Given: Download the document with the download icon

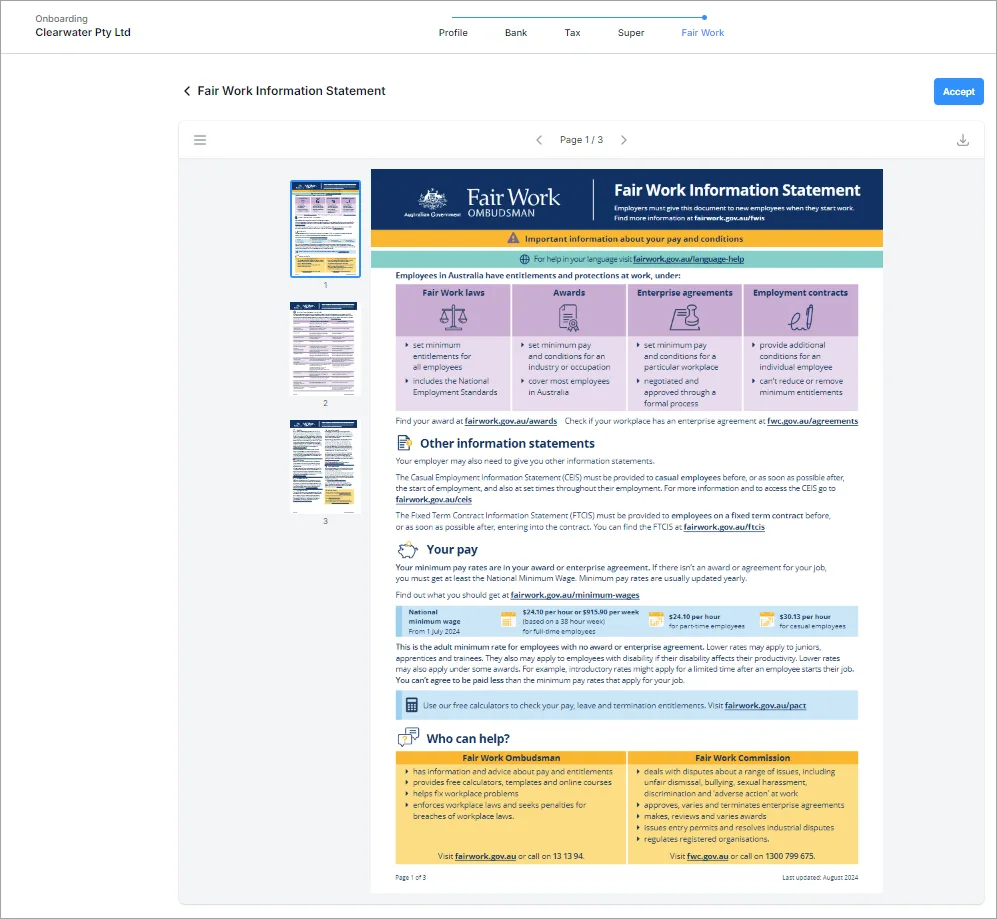Looking at the screenshot, I should (x=962, y=140).
